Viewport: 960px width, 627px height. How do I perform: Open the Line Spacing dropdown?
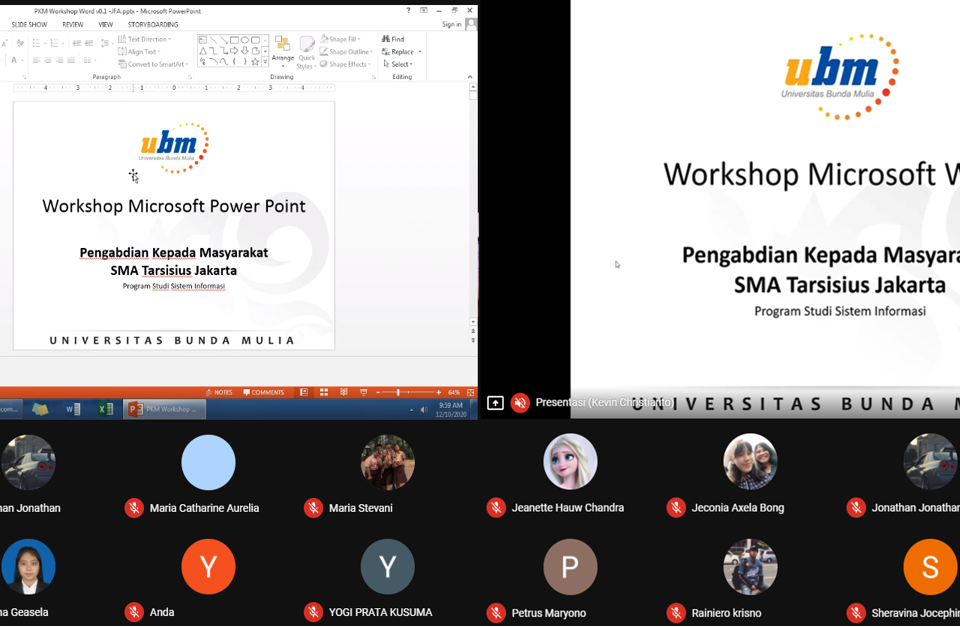click(x=106, y=43)
